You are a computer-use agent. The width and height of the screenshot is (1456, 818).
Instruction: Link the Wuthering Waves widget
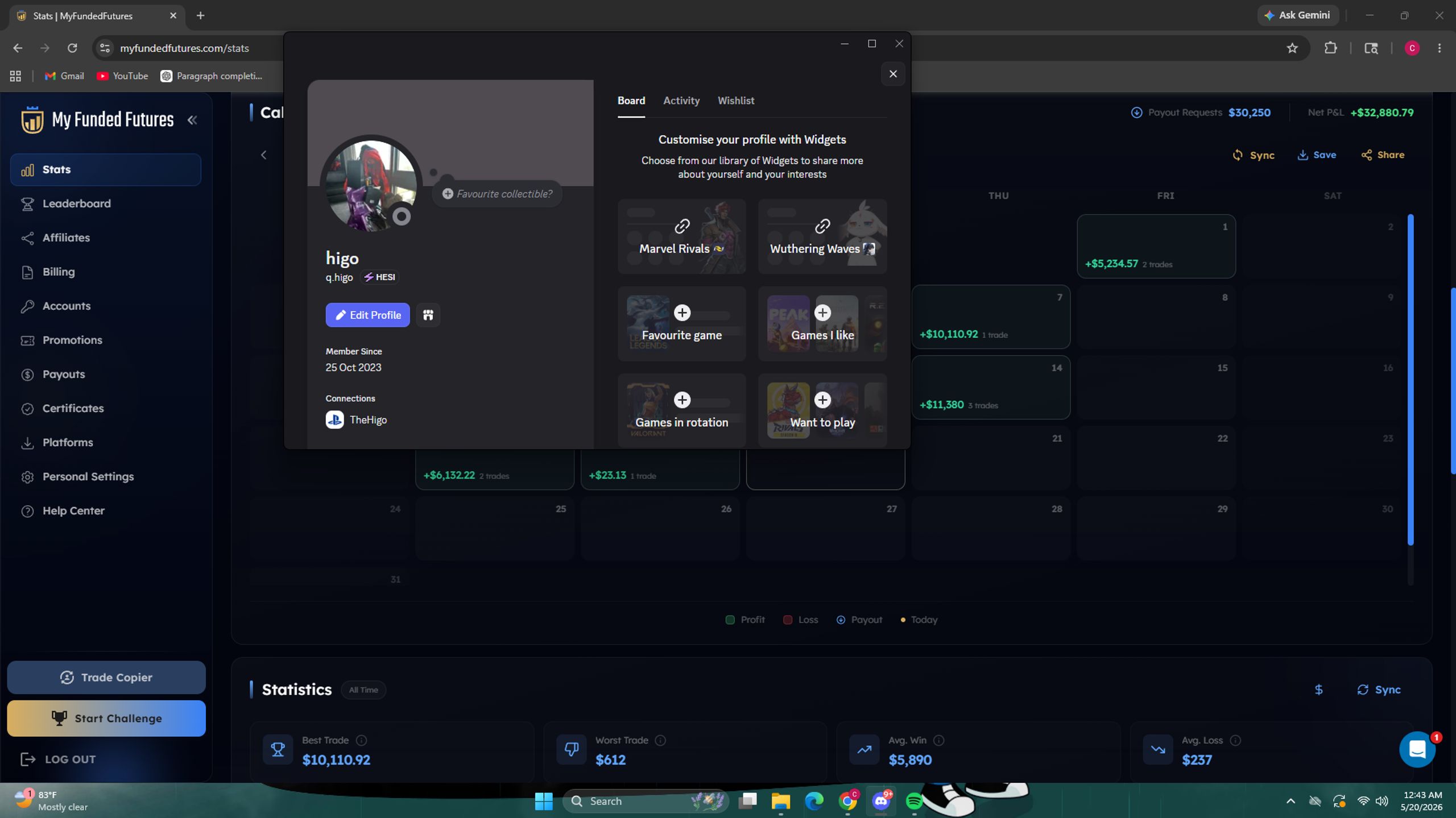click(x=822, y=236)
